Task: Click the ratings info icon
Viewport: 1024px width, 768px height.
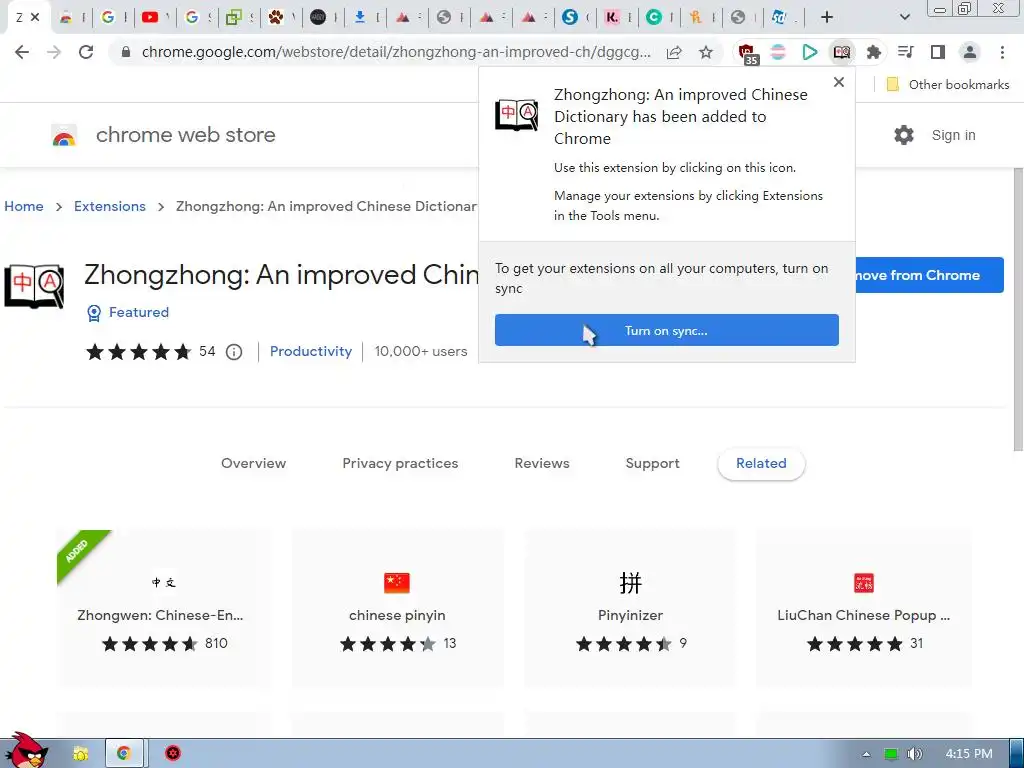Action: (x=234, y=353)
